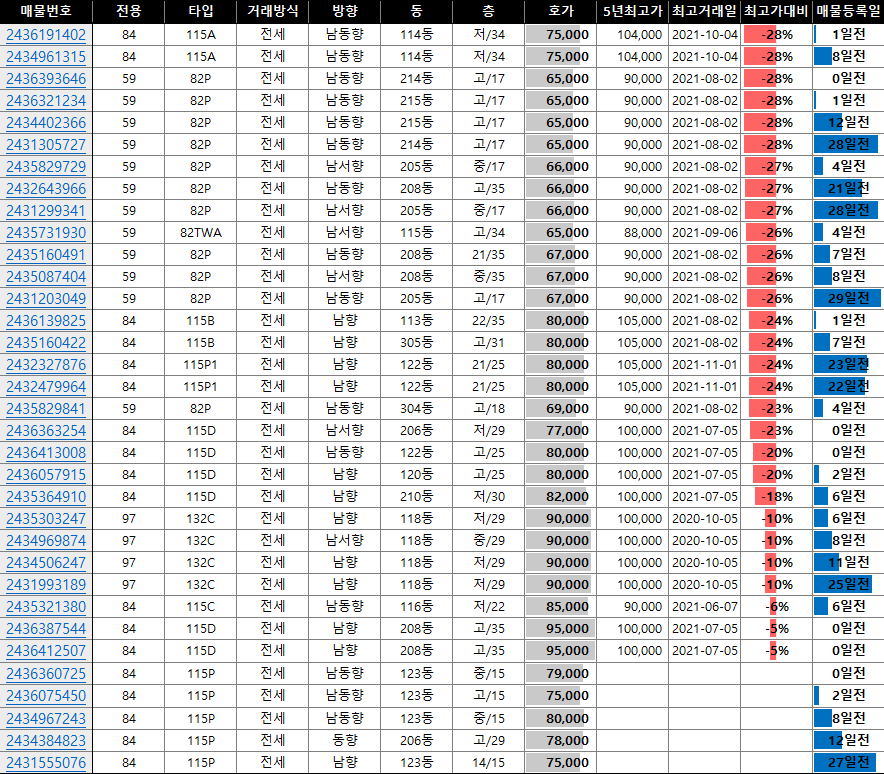Select the 층 column header
The width and height of the screenshot is (884, 774).
tap(488, 11)
